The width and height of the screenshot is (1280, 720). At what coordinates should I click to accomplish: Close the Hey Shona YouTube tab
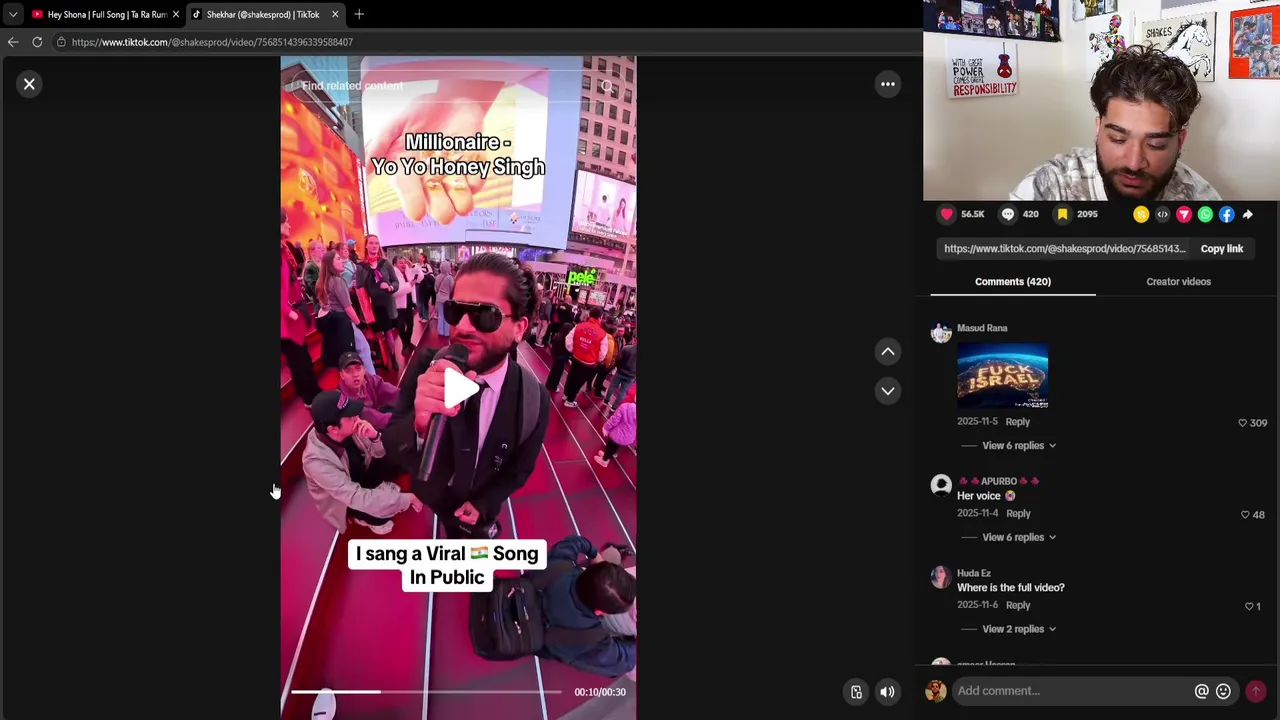pos(175,14)
